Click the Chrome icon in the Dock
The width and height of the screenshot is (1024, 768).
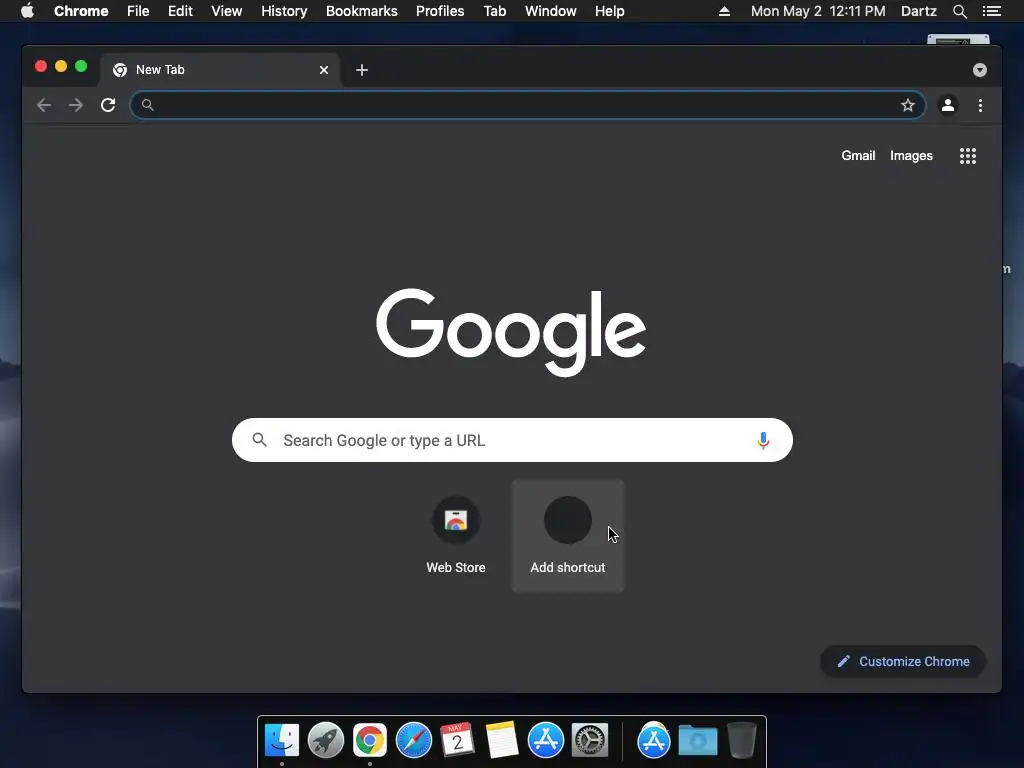[x=370, y=740]
